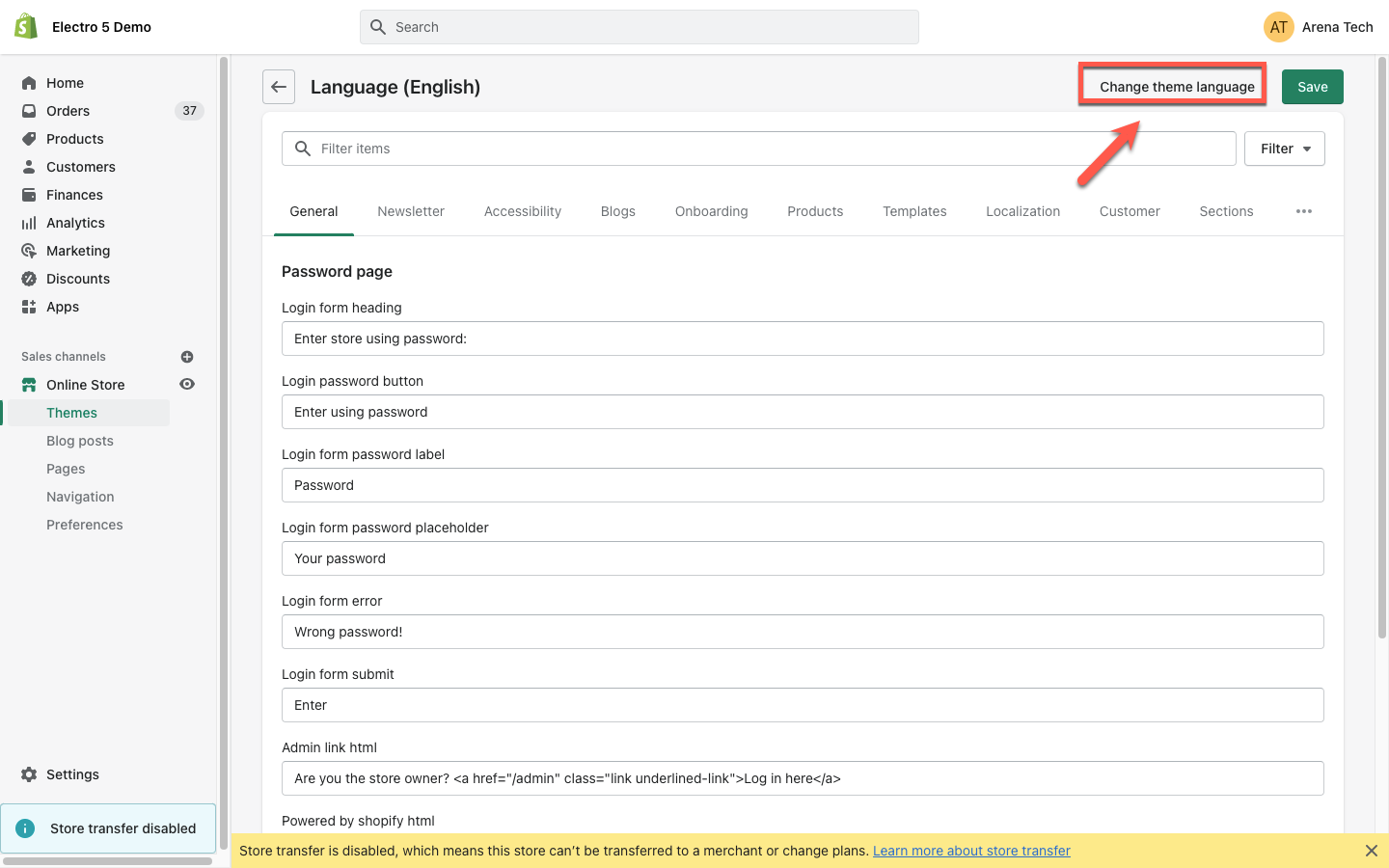The height and width of the screenshot is (868, 1389).
Task: Open the Blogs tab
Action: coord(618,211)
